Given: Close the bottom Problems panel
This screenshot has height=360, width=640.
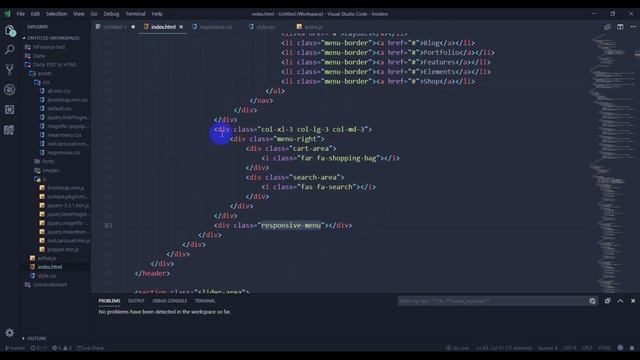Looking at the screenshot, I should [633, 301].
